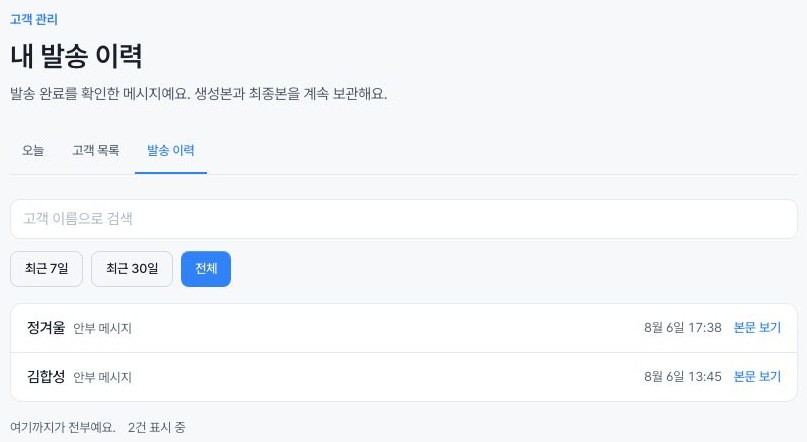Click the 2건 표시 중 count text
The width and height of the screenshot is (807, 442).
157,428
